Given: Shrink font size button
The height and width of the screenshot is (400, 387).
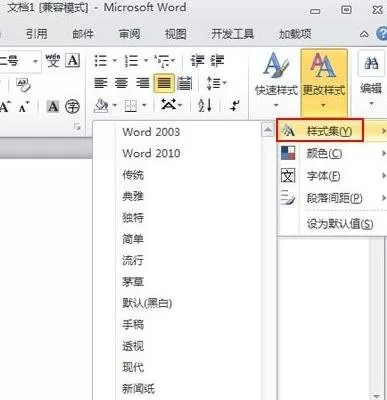Looking at the screenshot, I should pyautogui.click(x=24, y=107).
